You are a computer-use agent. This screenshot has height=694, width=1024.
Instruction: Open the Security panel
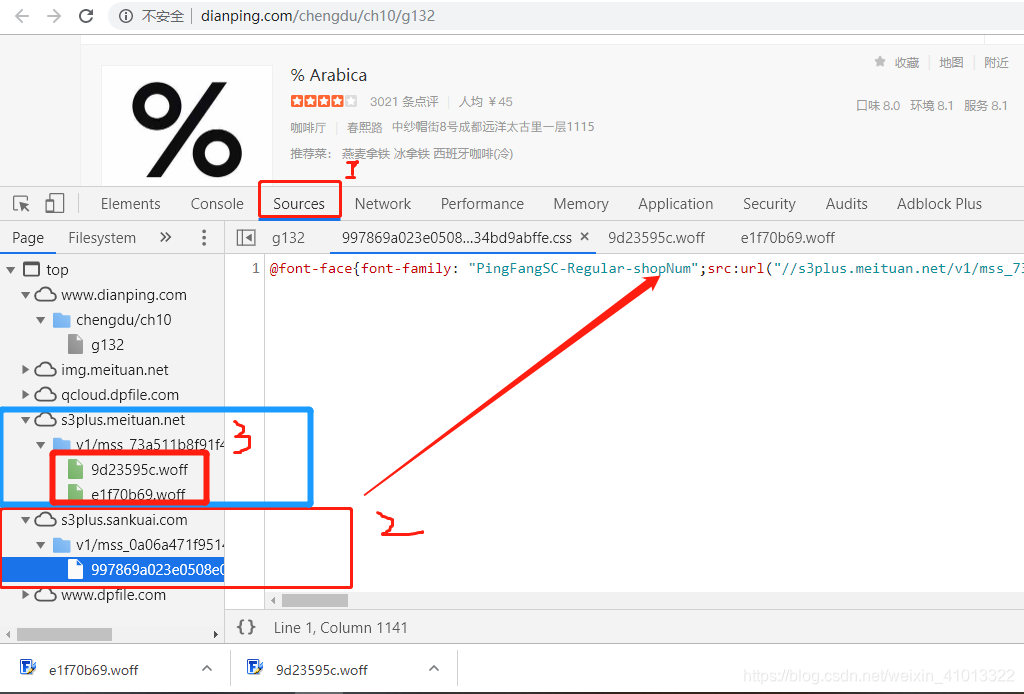[769, 204]
